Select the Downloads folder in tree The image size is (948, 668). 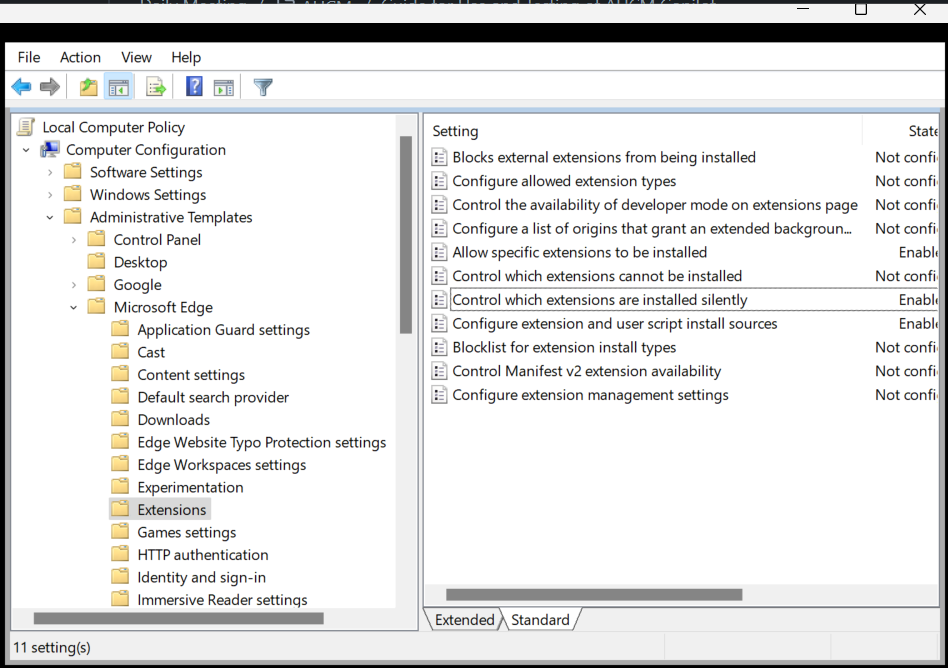click(173, 420)
